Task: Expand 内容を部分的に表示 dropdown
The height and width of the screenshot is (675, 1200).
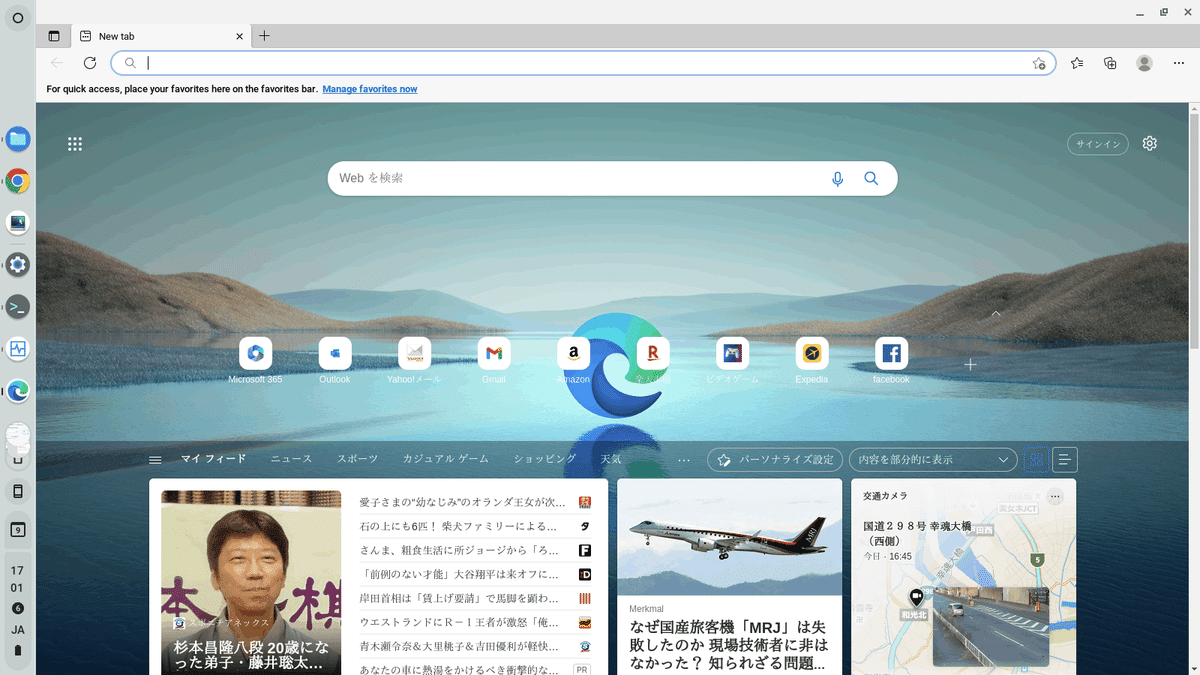Action: (933, 460)
